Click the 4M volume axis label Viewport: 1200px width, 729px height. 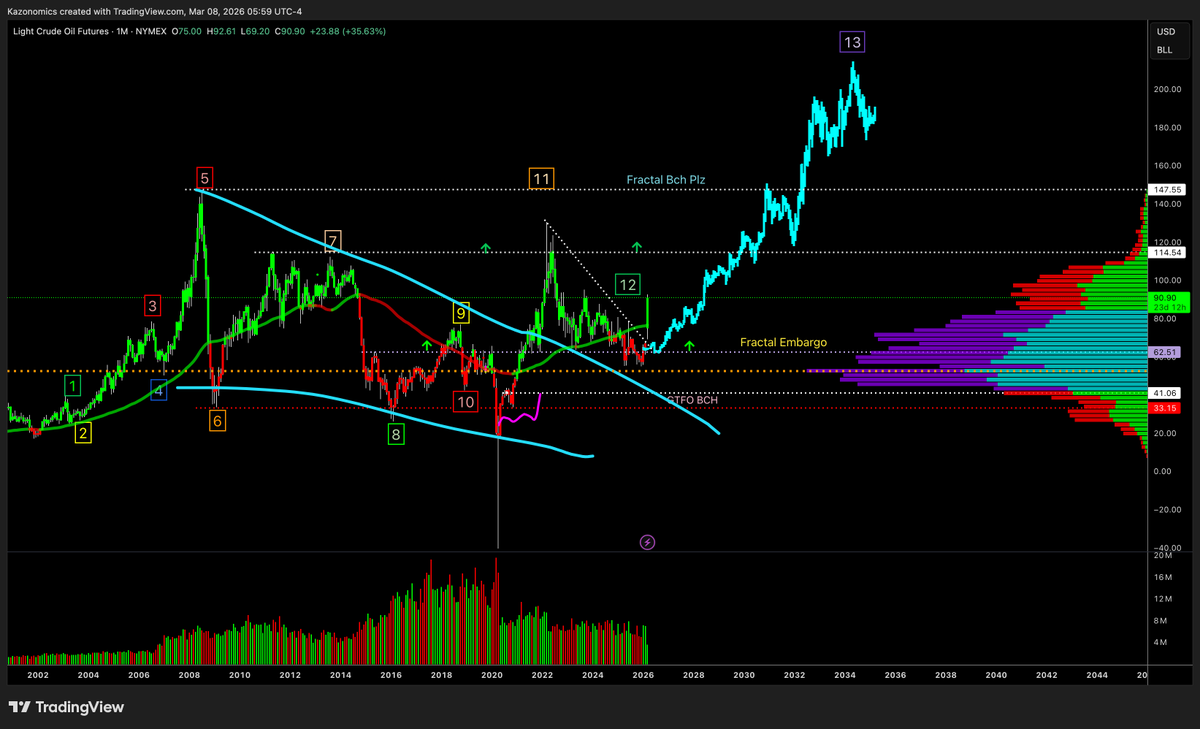click(x=1161, y=642)
